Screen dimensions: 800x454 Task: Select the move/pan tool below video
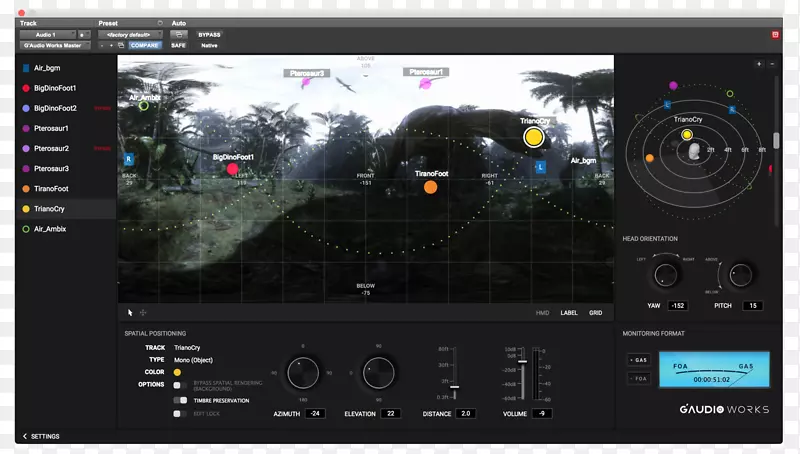(143, 313)
